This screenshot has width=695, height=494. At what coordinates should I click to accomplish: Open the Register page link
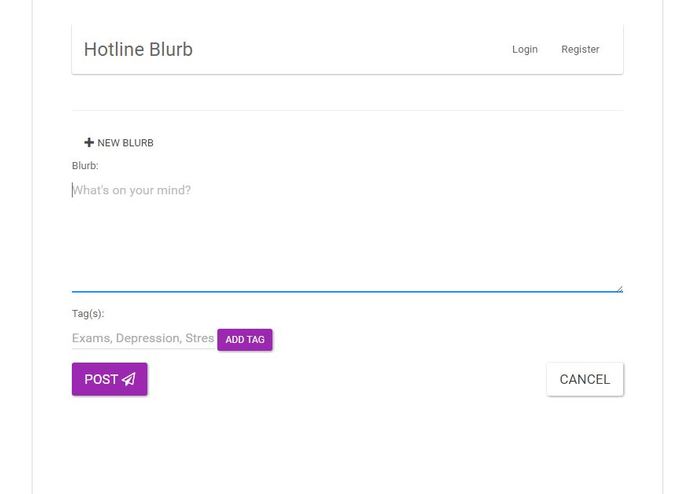pos(580,49)
